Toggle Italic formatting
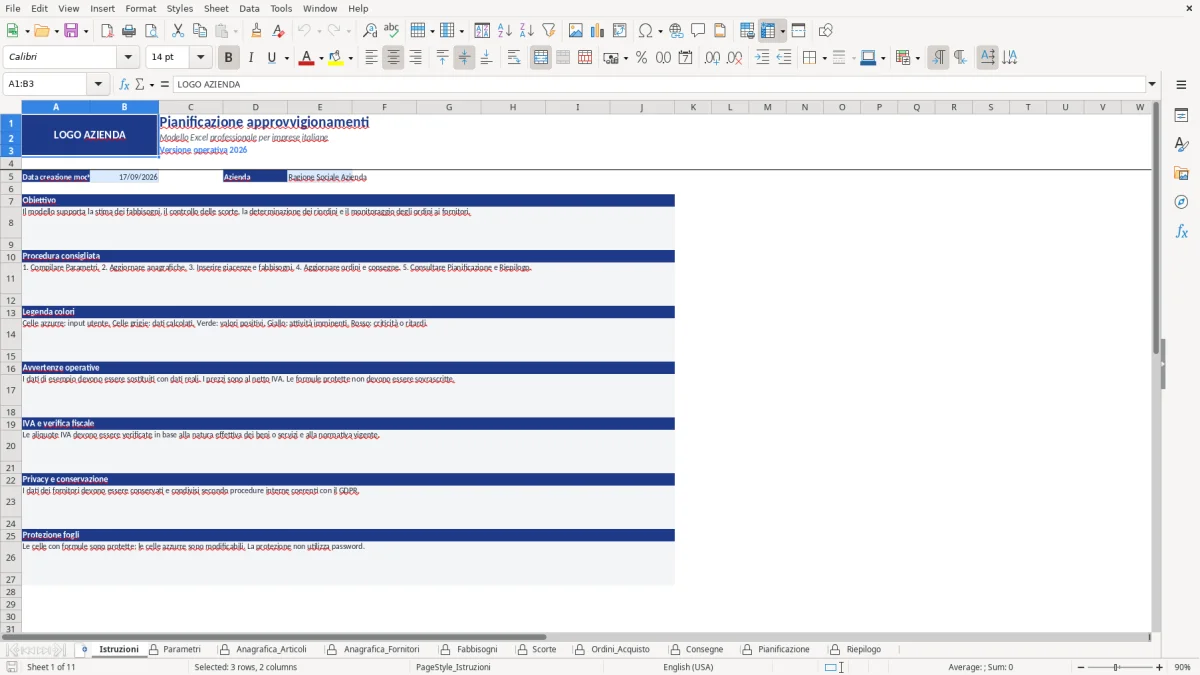The width and height of the screenshot is (1200, 675). [251, 58]
